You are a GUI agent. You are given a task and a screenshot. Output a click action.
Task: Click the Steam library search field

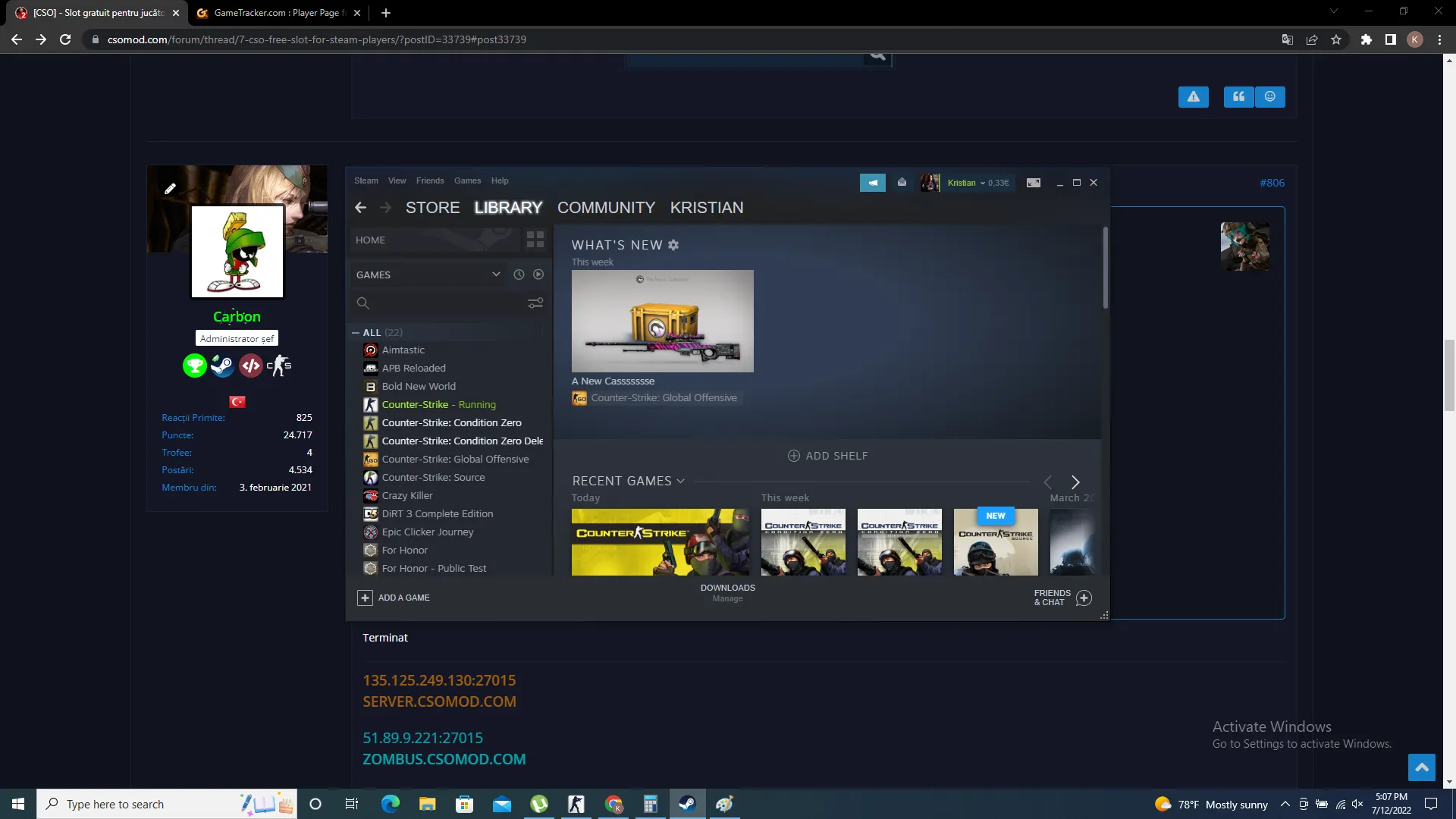pyautogui.click(x=449, y=303)
